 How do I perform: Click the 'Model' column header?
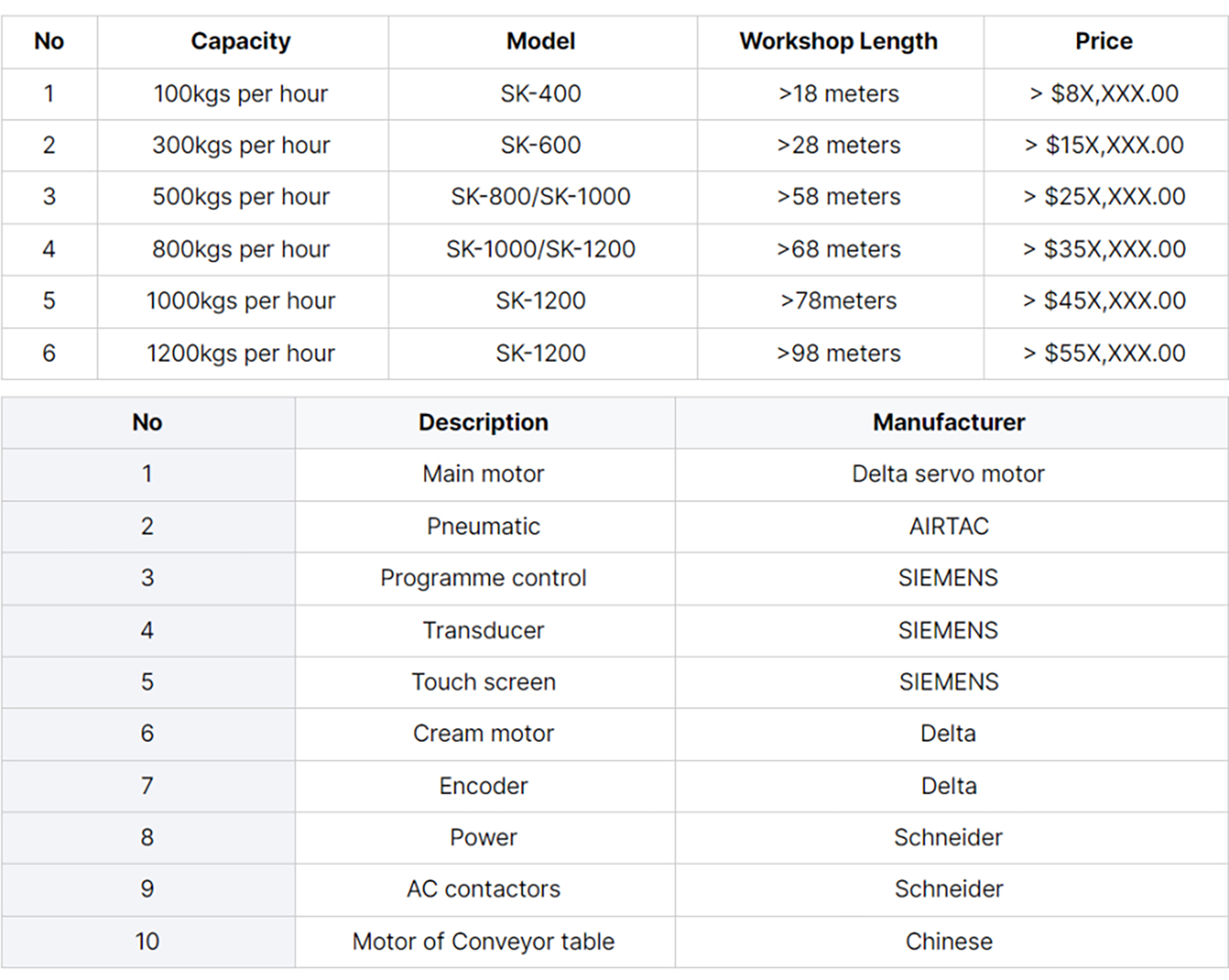[x=541, y=41]
